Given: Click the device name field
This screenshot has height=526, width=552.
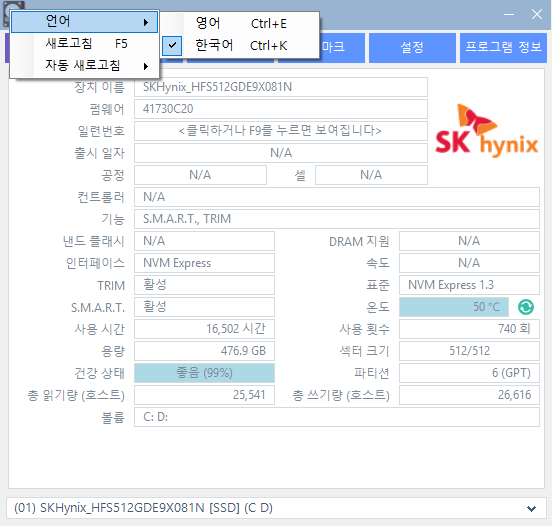Looking at the screenshot, I should [281, 87].
